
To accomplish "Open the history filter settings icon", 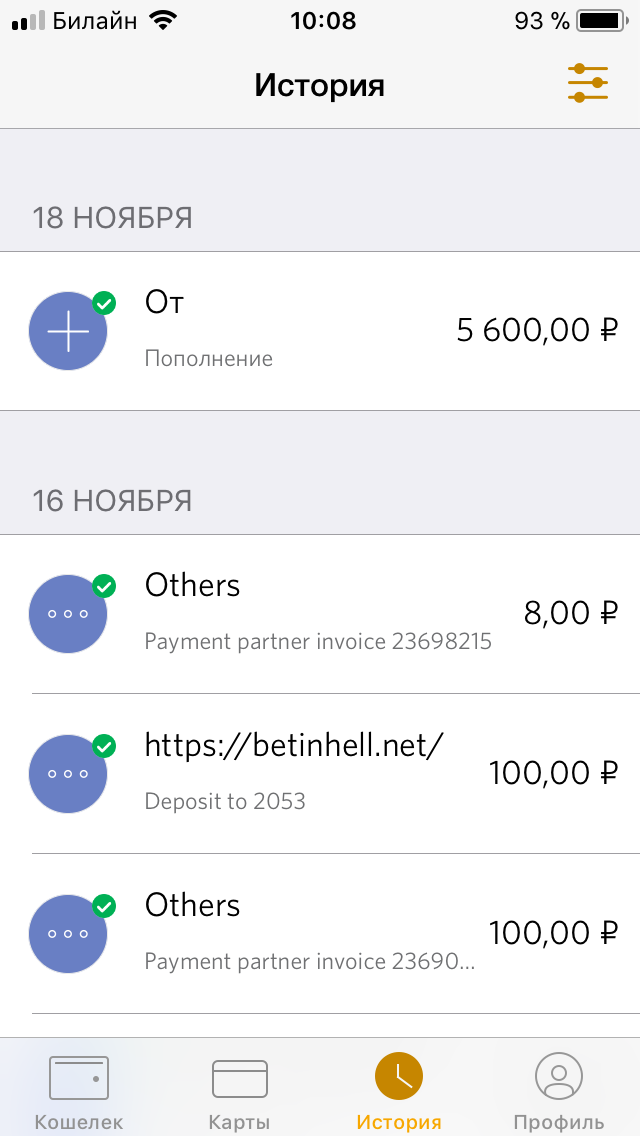I will [587, 83].
